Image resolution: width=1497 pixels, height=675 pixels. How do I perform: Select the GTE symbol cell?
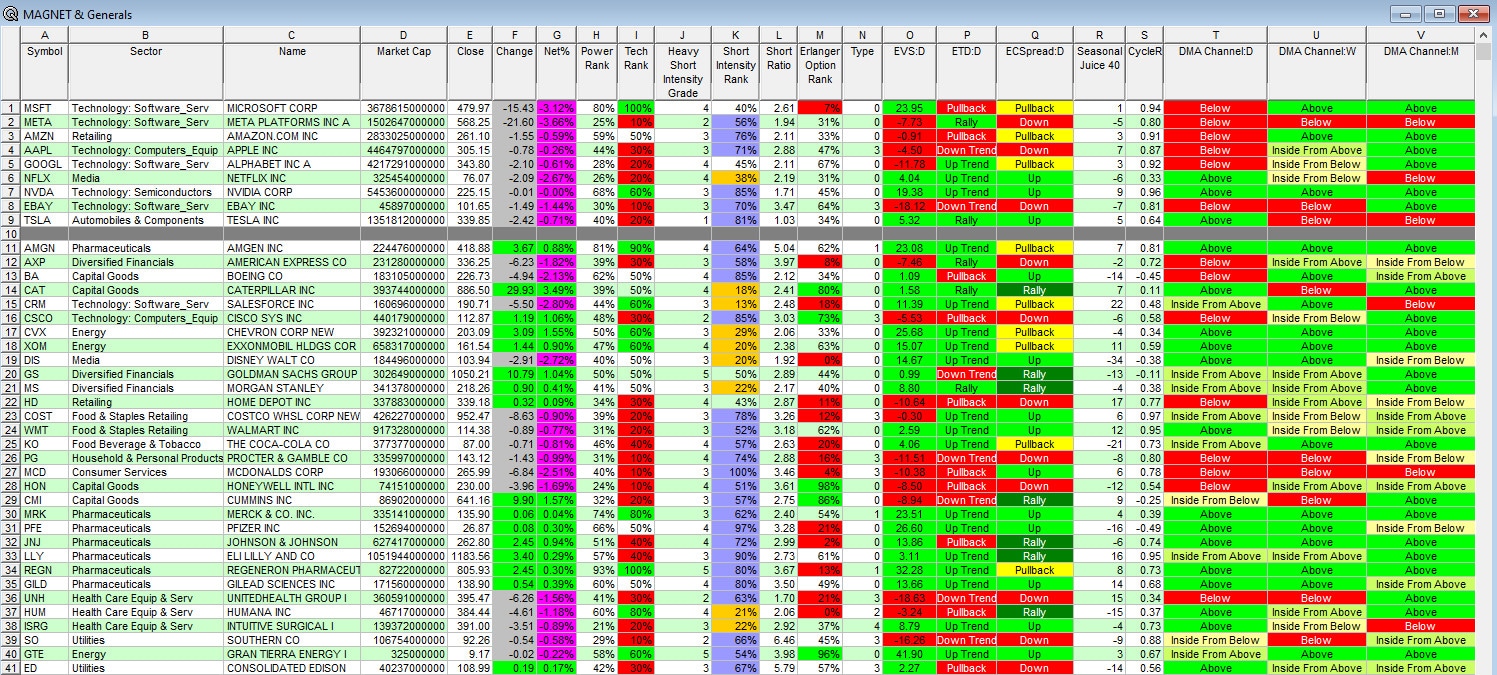coord(44,653)
